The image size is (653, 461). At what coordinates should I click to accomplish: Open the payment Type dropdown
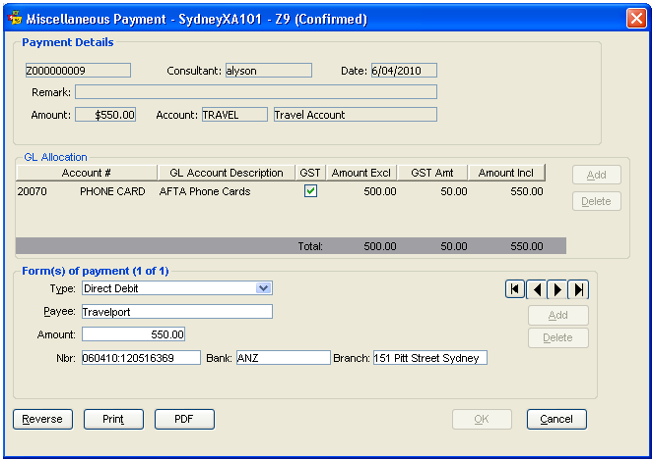(263, 288)
